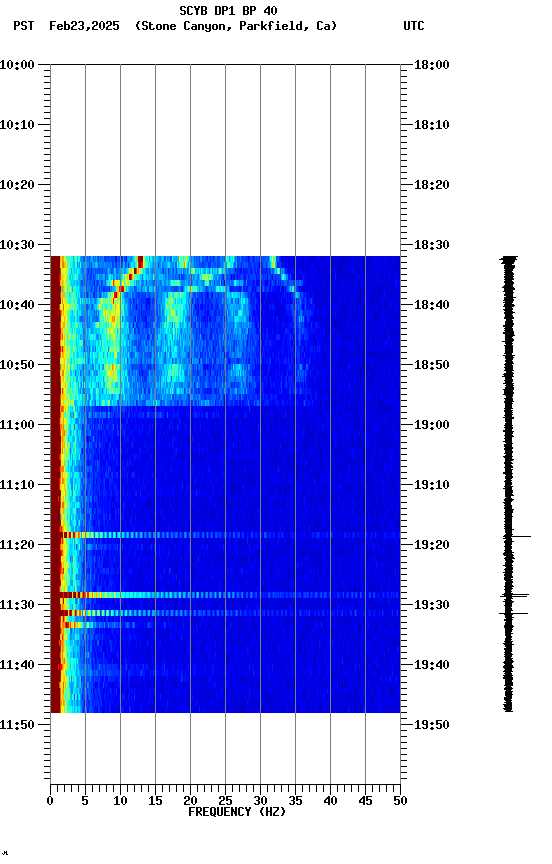Click the PST '11:40' time label
Screen dimensions: 552x864
point(17,666)
